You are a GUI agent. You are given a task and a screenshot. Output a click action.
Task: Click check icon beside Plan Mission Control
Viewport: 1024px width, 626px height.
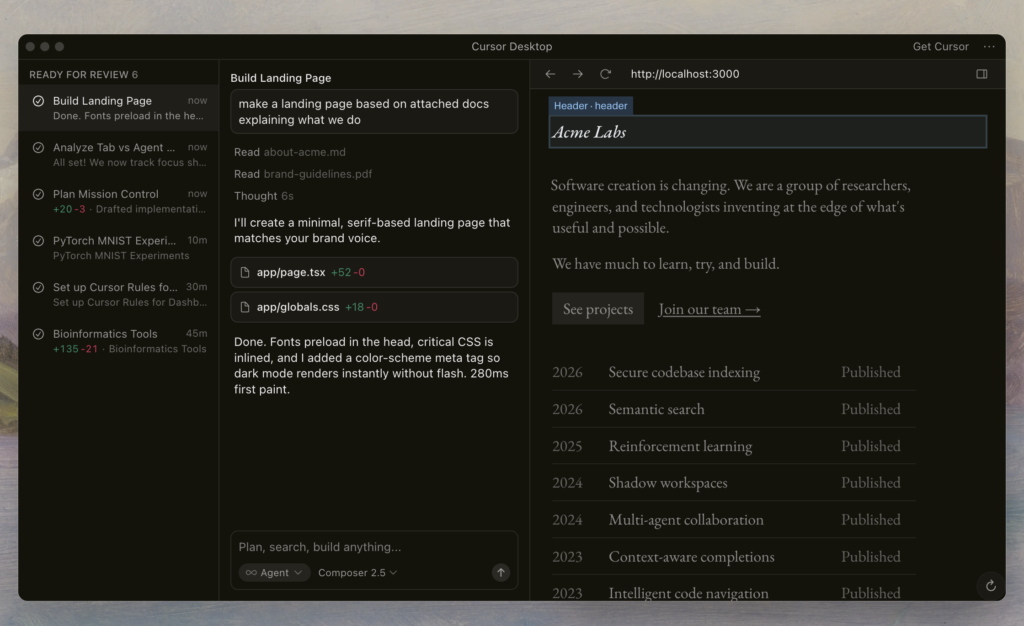click(x=39, y=194)
